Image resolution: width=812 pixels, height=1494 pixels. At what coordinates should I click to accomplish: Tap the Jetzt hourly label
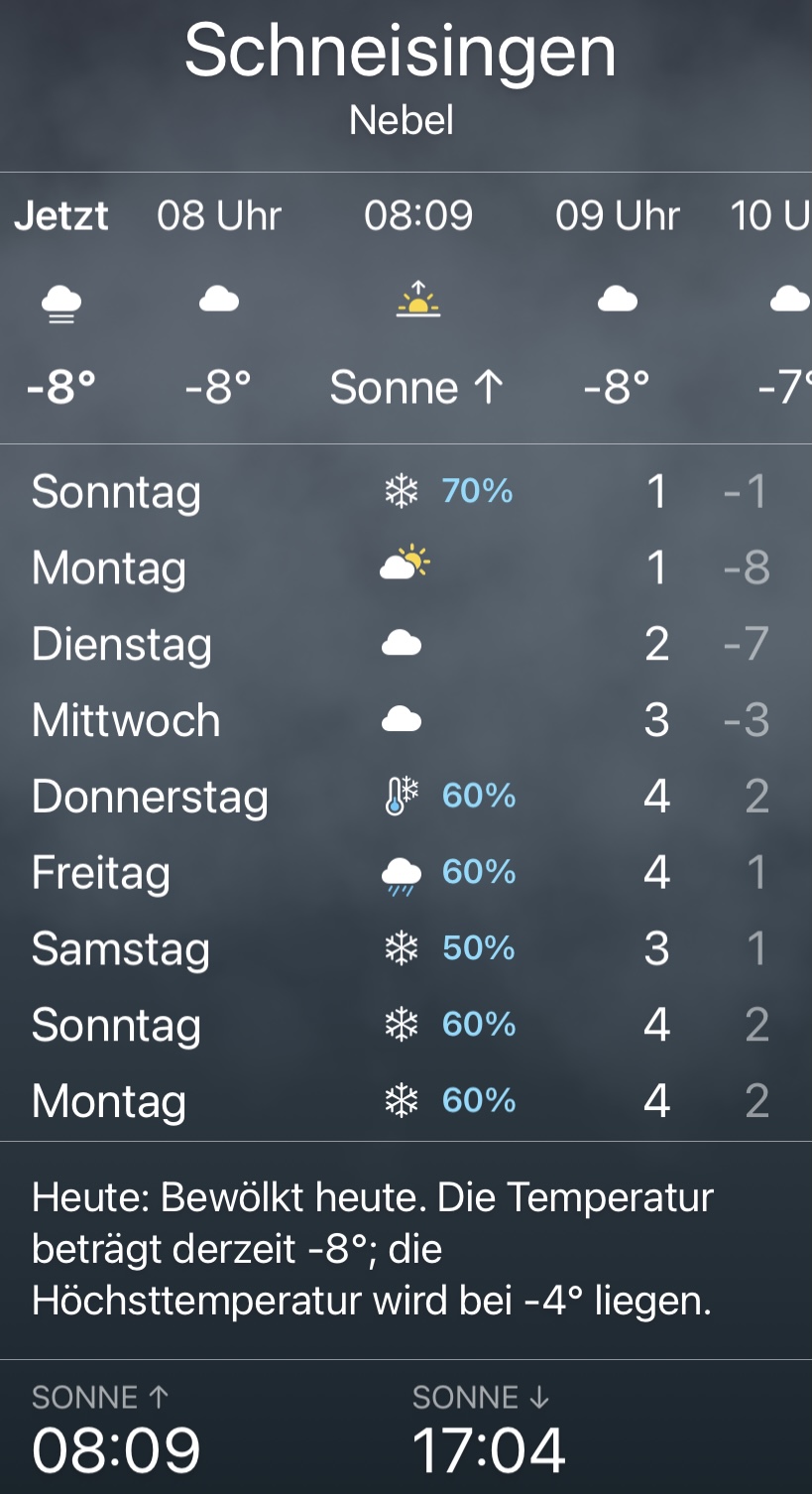tap(61, 216)
